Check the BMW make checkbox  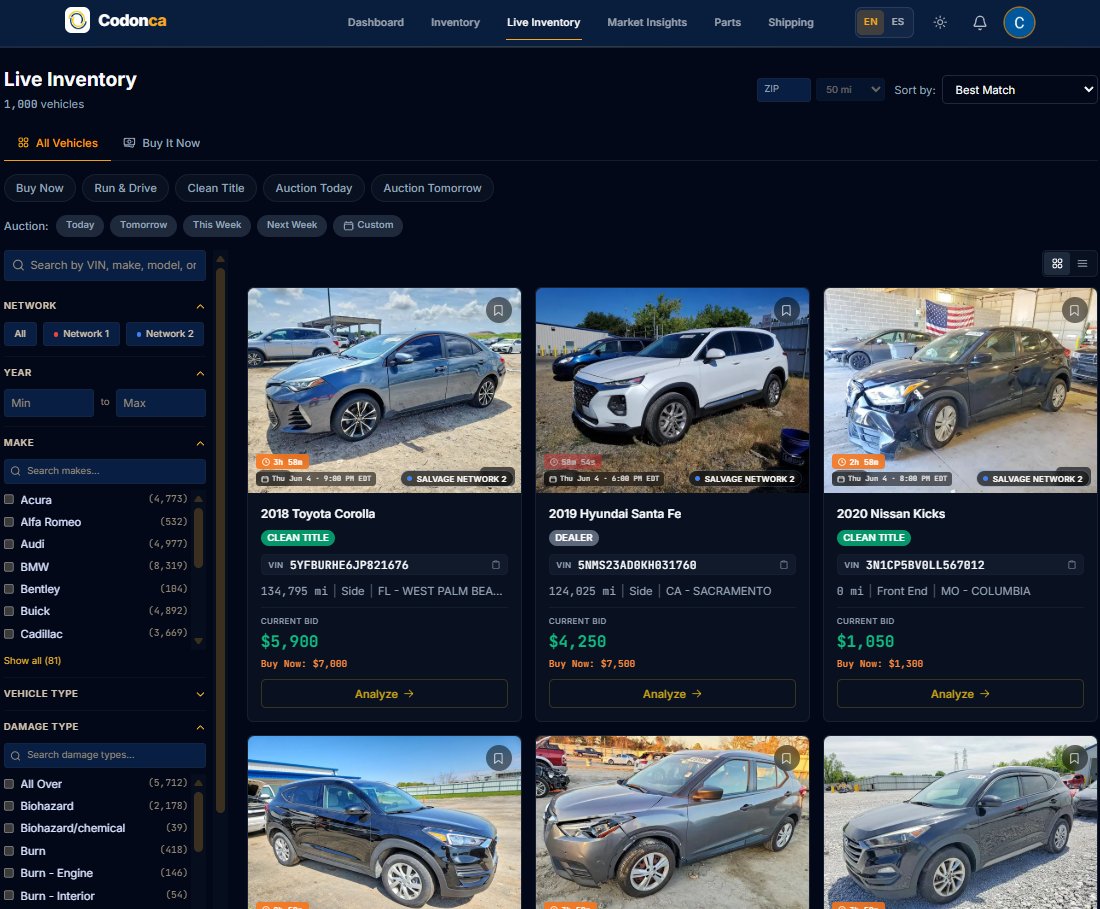click(9, 567)
